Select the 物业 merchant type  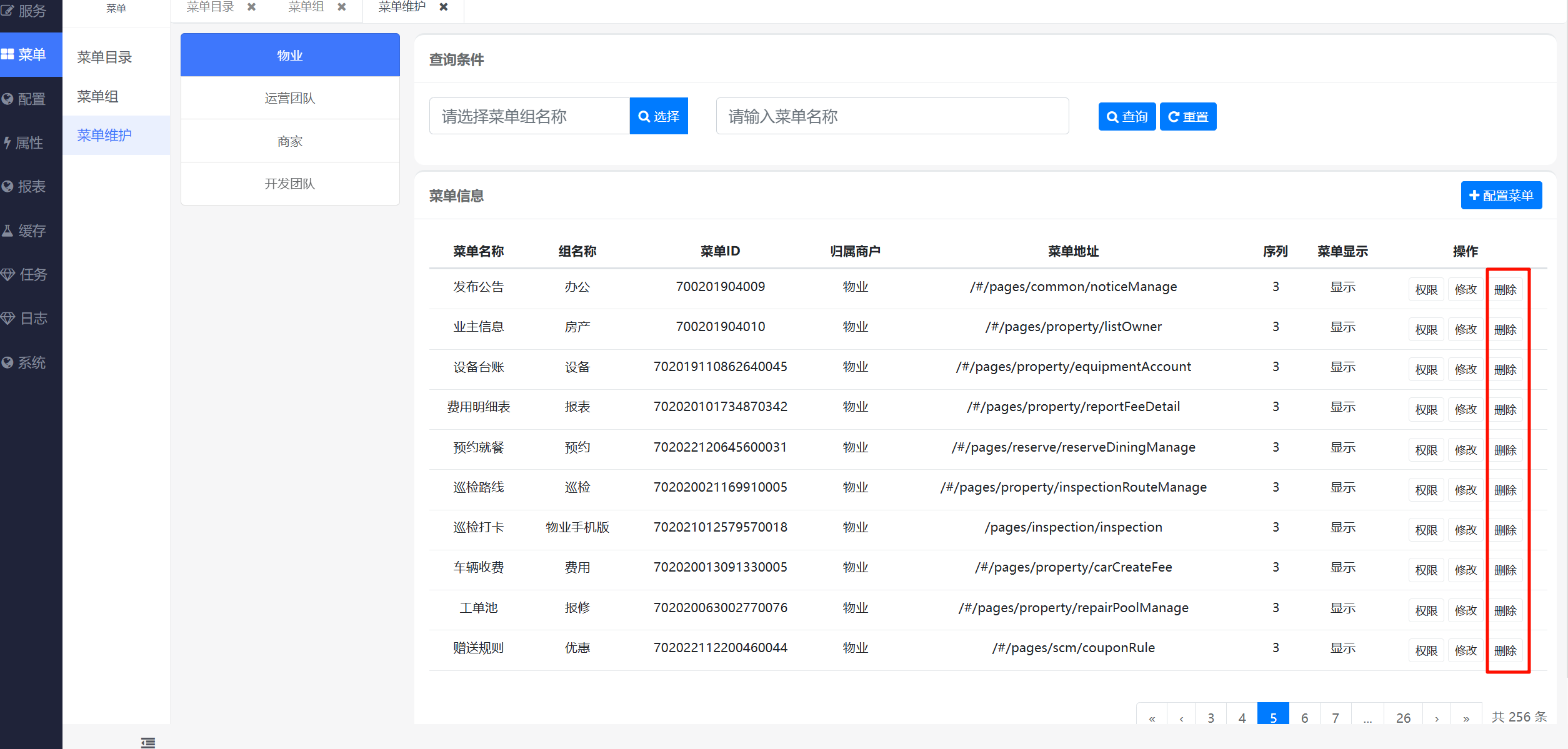click(x=290, y=55)
